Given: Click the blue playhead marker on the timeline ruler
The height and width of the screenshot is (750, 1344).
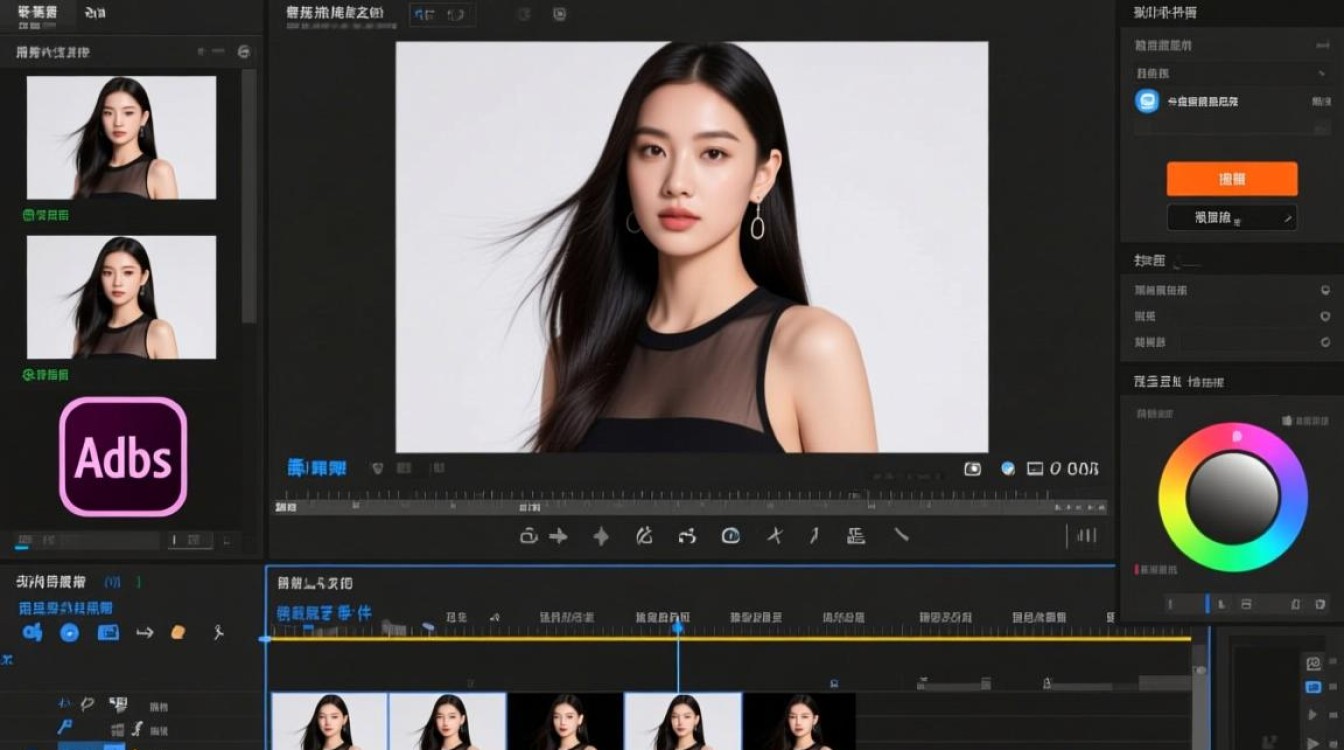Looking at the screenshot, I should coord(678,626).
